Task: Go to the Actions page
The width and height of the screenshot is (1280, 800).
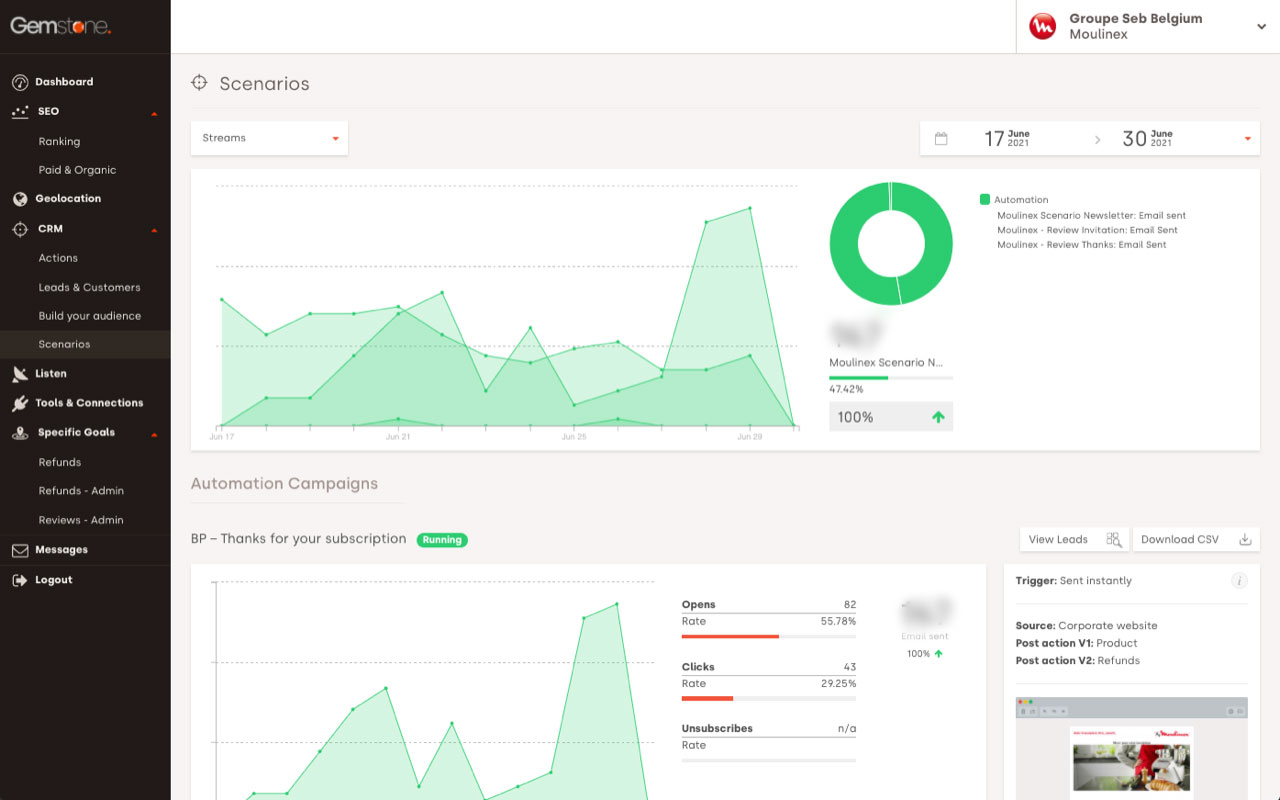Action: coord(58,258)
